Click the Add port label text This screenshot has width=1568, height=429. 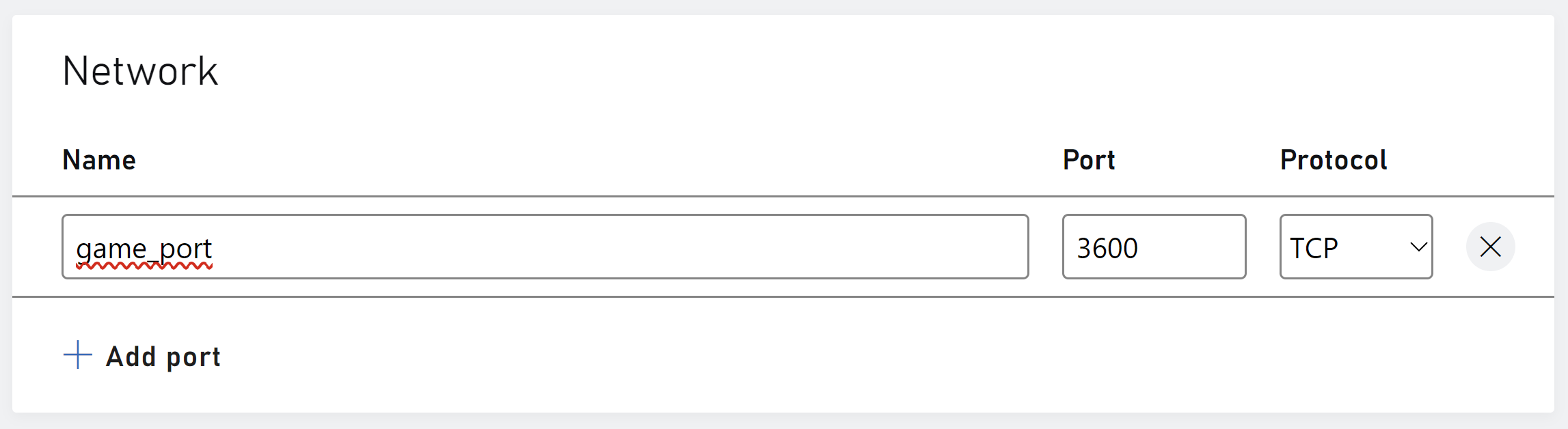coord(162,355)
